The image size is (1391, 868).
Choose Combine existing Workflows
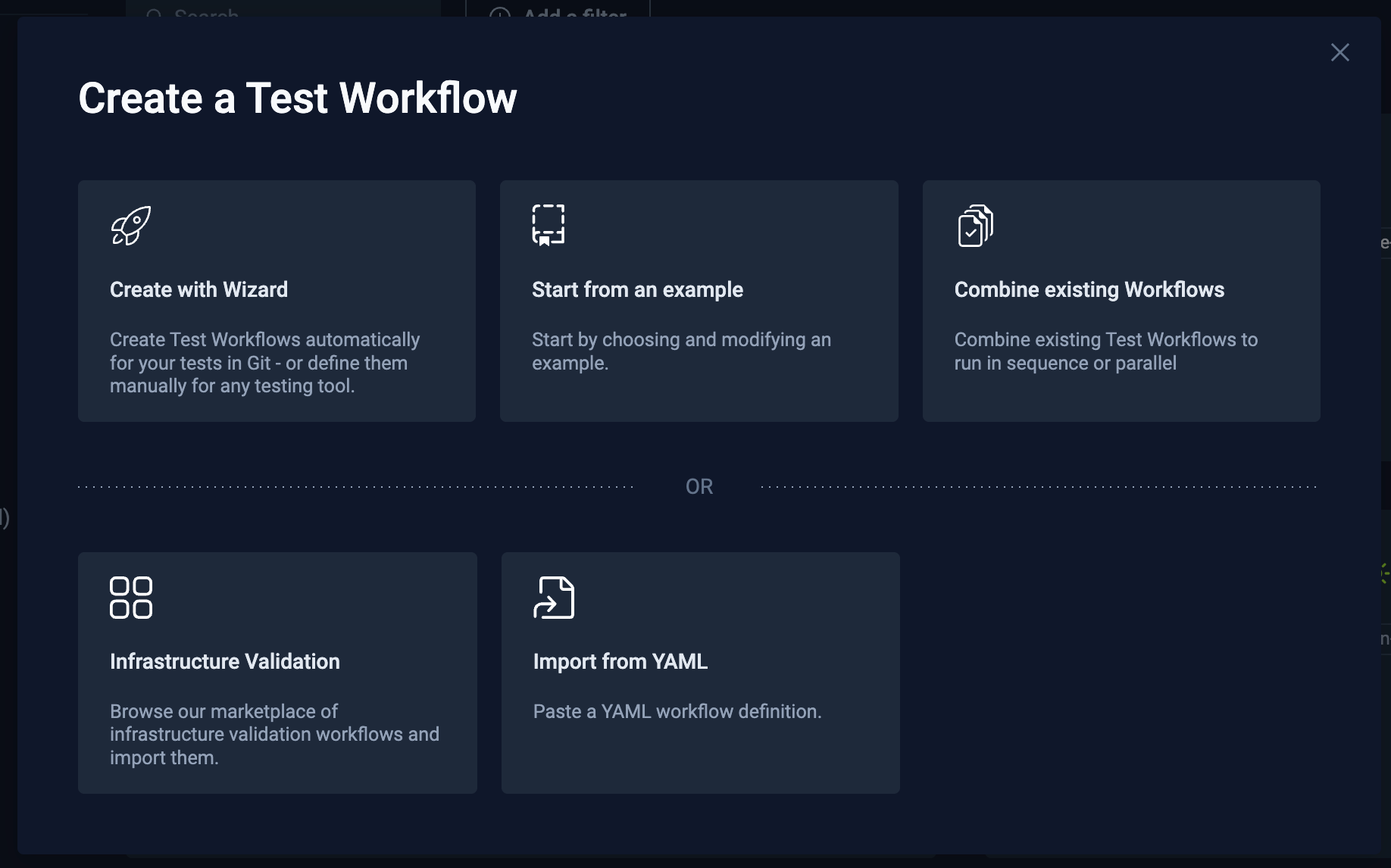coord(1122,301)
